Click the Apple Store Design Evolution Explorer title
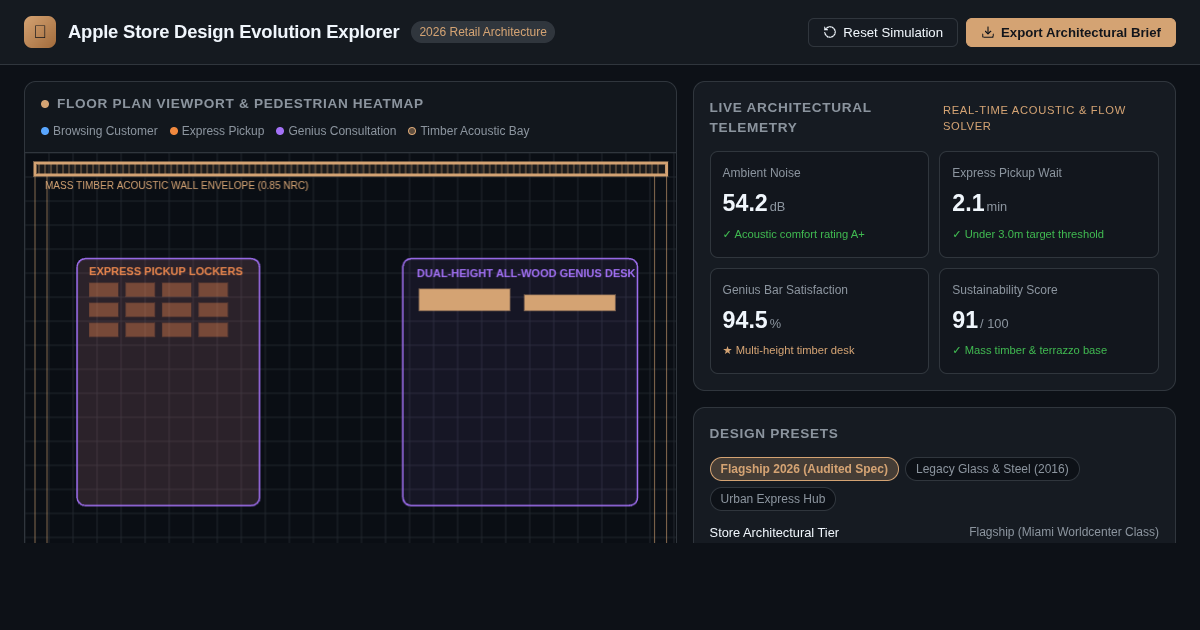Screen dimensions: 1200x630 click(x=233, y=32)
